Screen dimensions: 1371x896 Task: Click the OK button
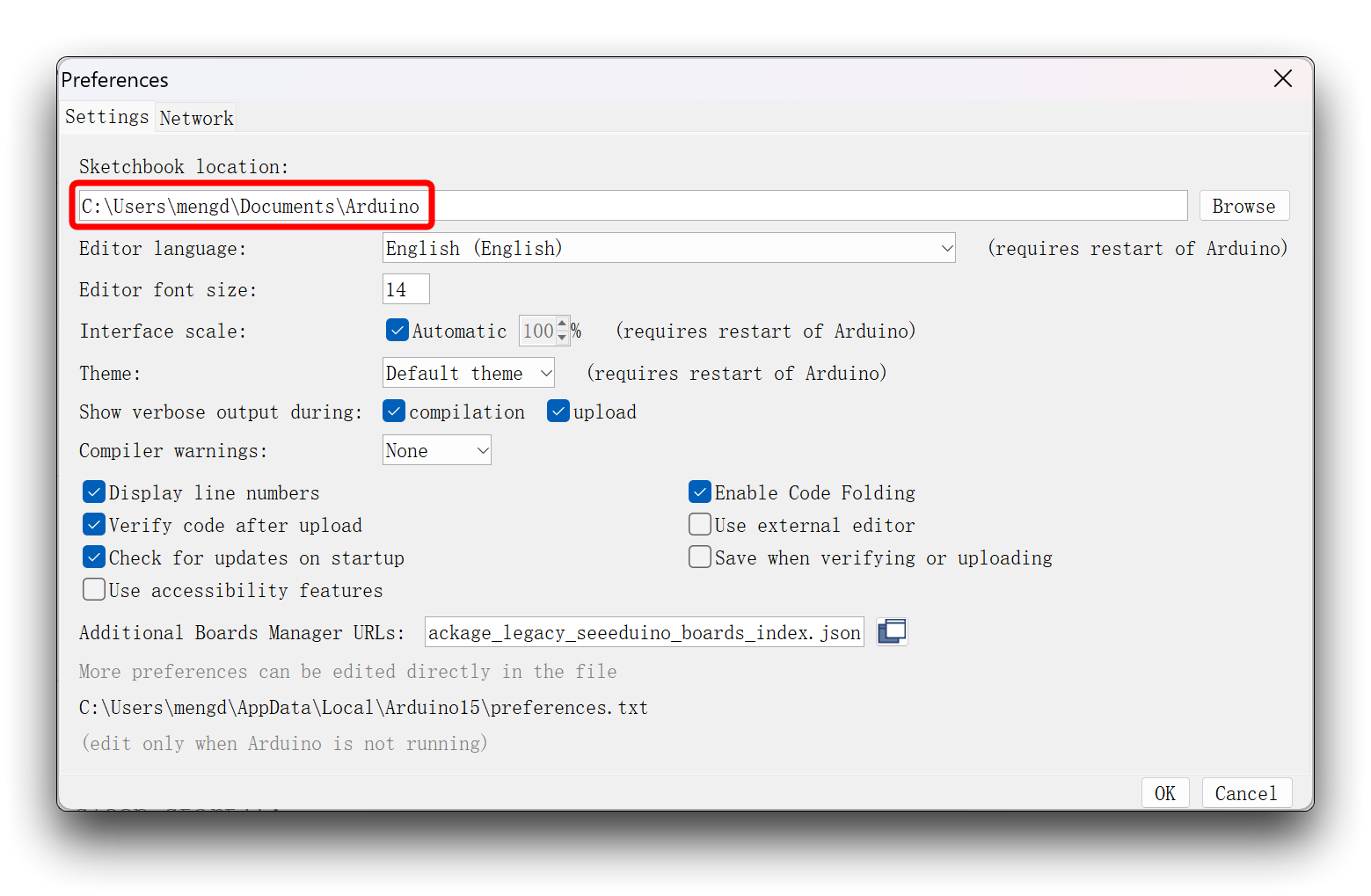tap(1165, 793)
